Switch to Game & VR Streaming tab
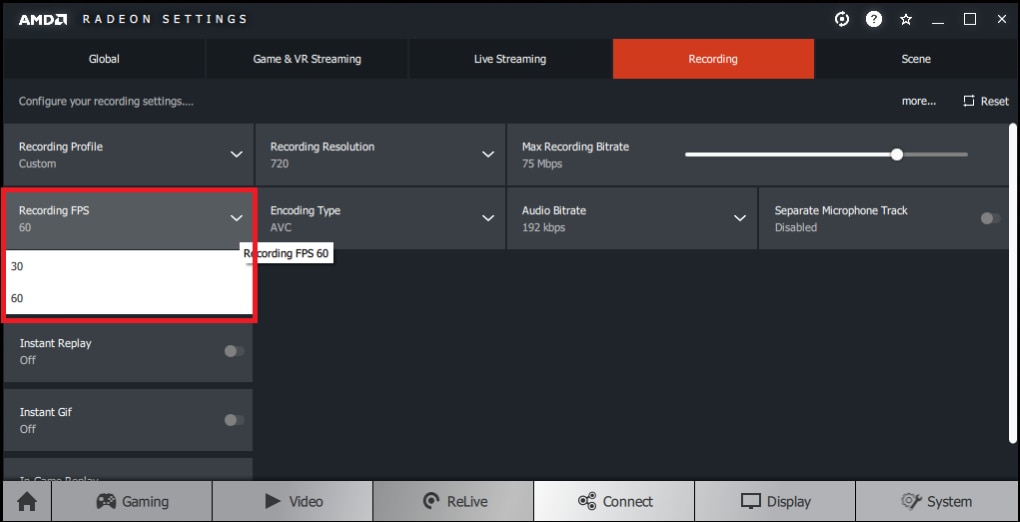 tap(307, 59)
